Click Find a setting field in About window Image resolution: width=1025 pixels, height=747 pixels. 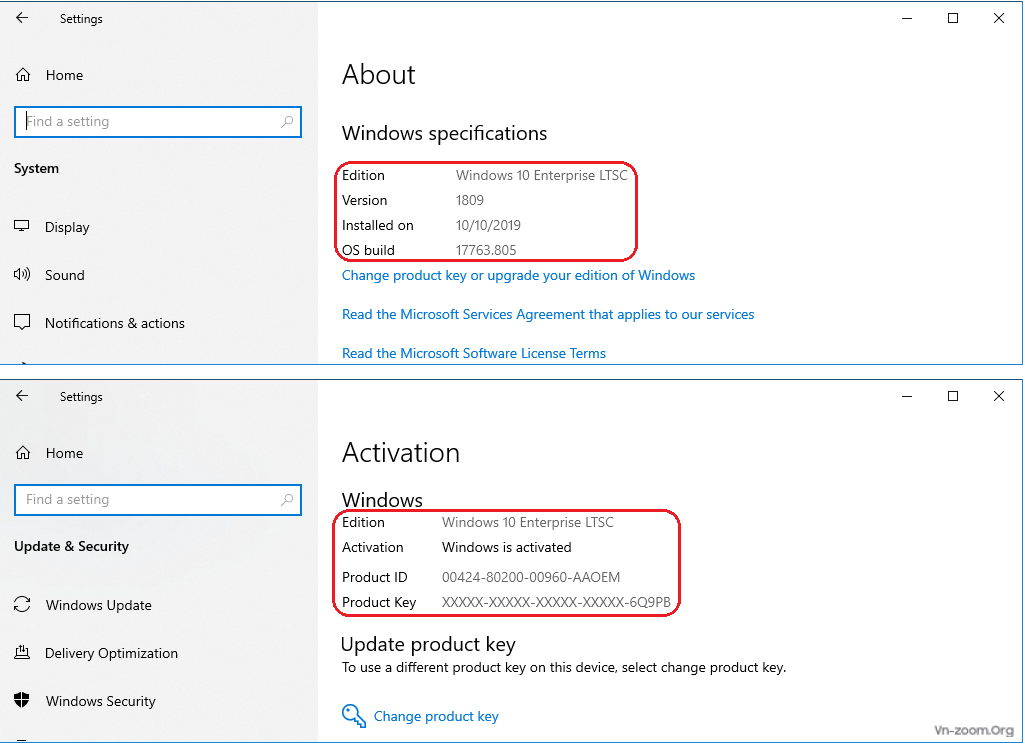[158, 122]
